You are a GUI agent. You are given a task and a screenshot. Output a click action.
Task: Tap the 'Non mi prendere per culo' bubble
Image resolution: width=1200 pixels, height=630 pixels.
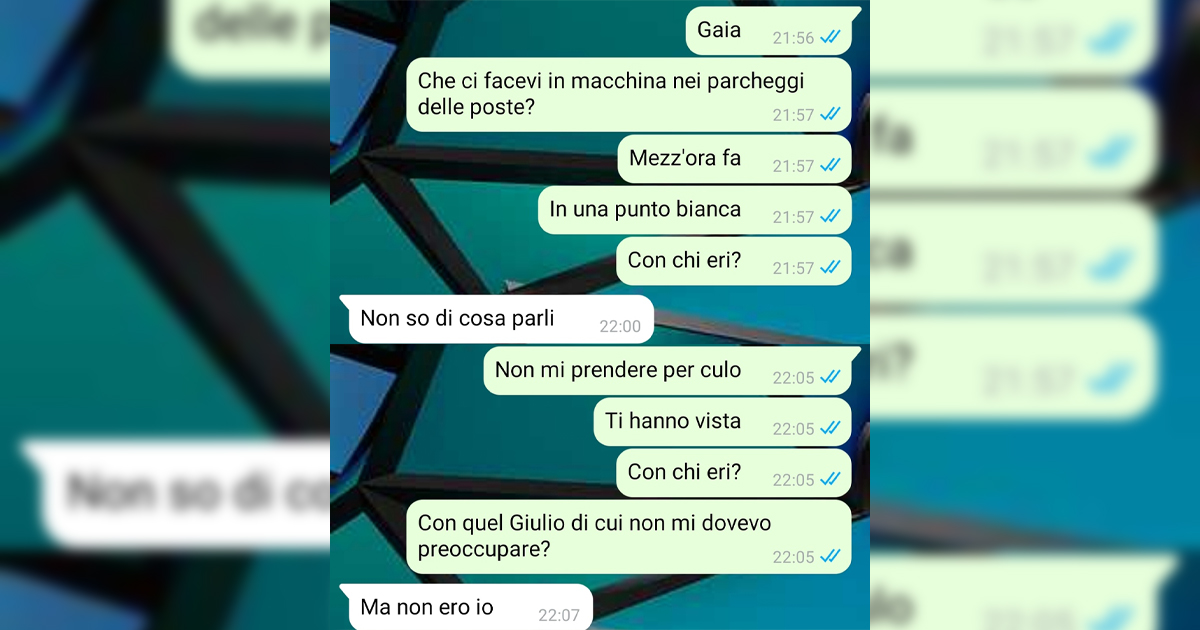672,372
